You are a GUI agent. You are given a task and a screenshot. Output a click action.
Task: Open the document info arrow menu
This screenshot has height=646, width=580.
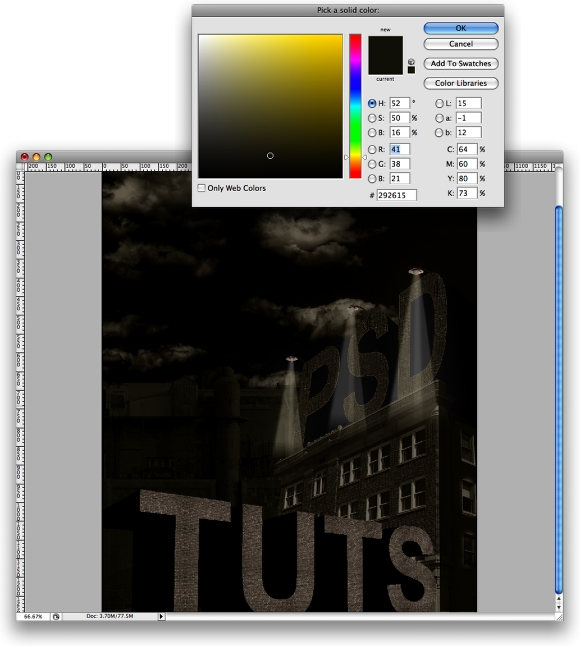[x=161, y=616]
